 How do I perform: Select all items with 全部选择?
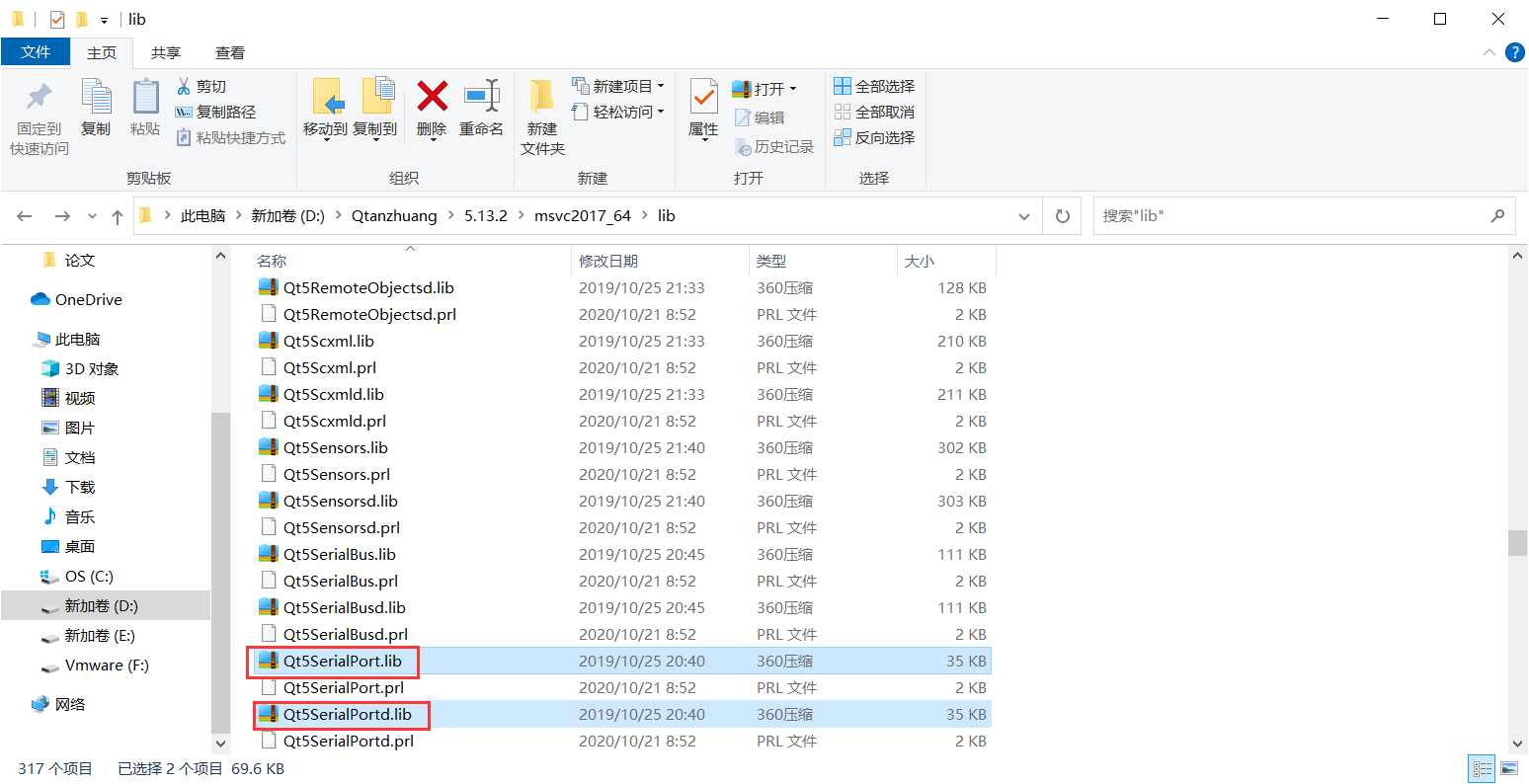point(875,86)
